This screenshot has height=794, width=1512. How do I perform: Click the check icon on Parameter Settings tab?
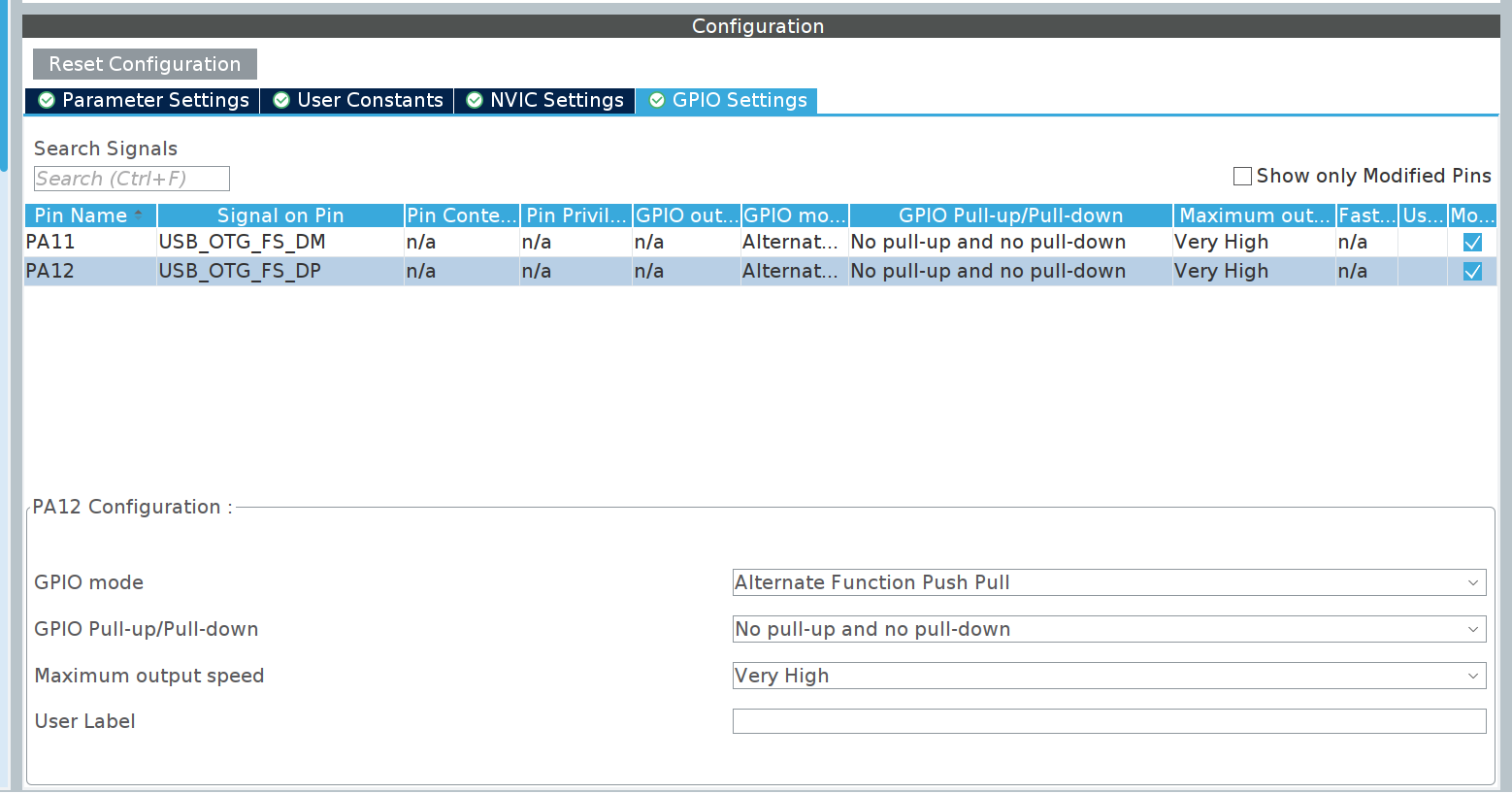[46, 100]
